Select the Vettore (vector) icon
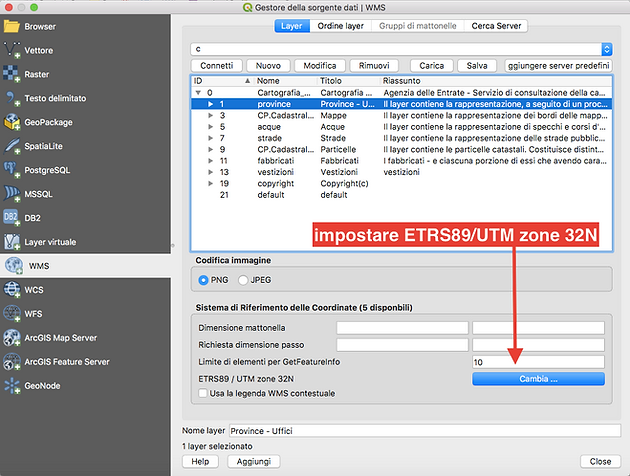 (x=11, y=50)
